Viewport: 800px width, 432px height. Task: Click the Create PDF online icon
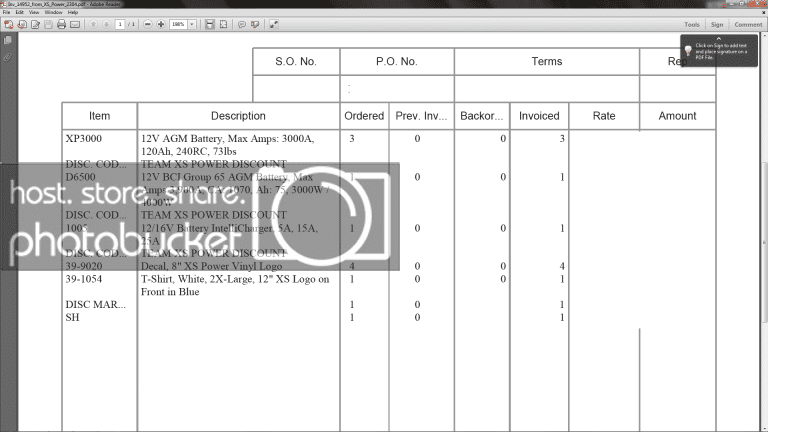(9, 24)
